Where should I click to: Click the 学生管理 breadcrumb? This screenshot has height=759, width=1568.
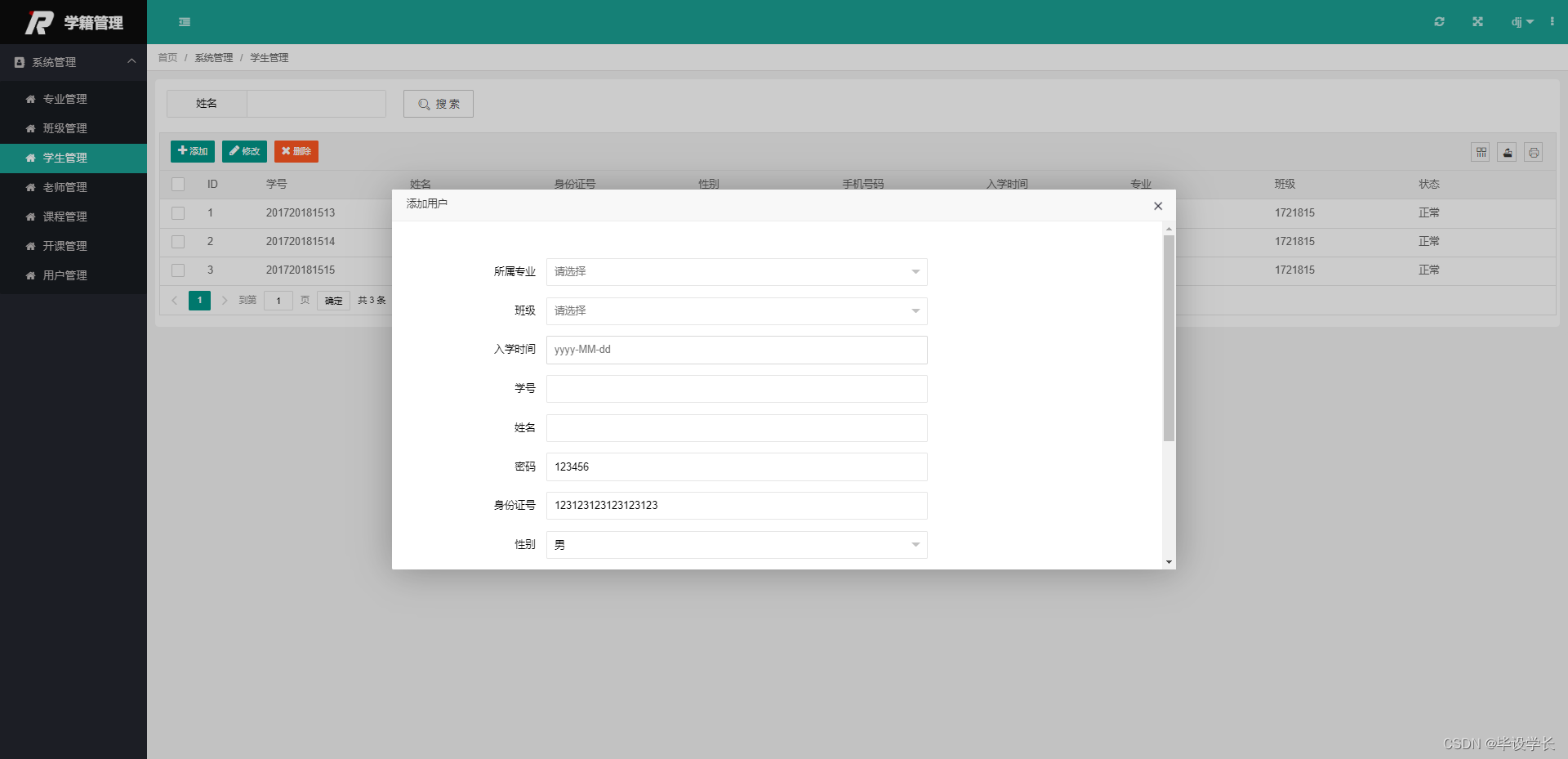(x=269, y=58)
